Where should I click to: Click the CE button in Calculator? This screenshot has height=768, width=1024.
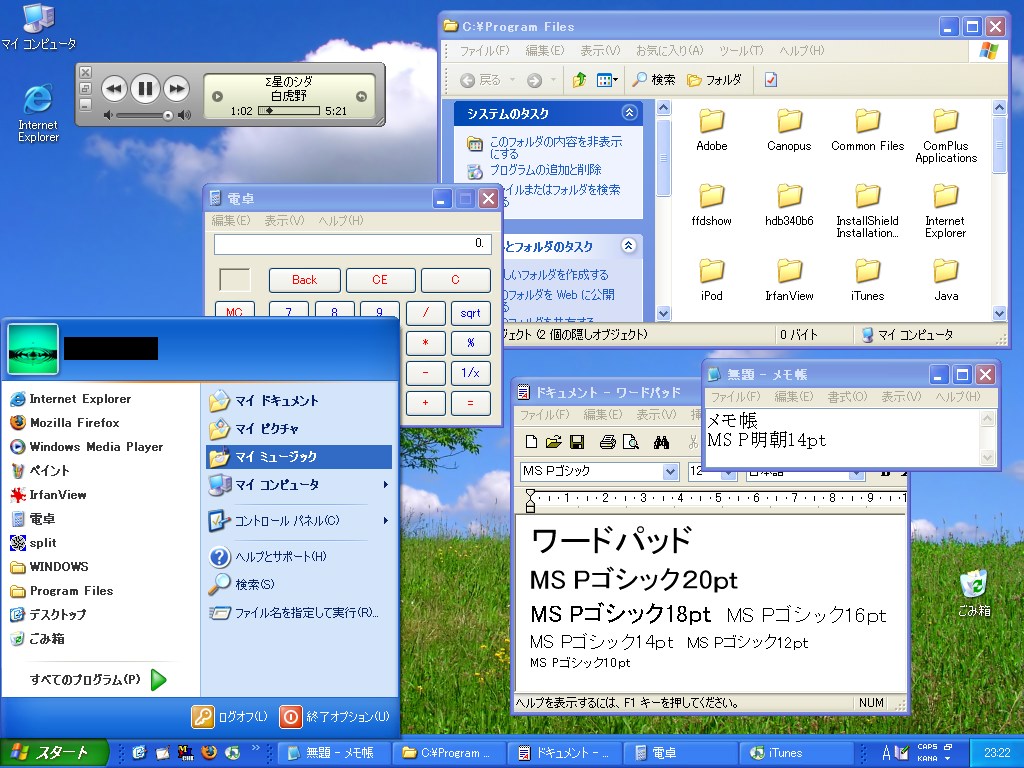click(380, 280)
